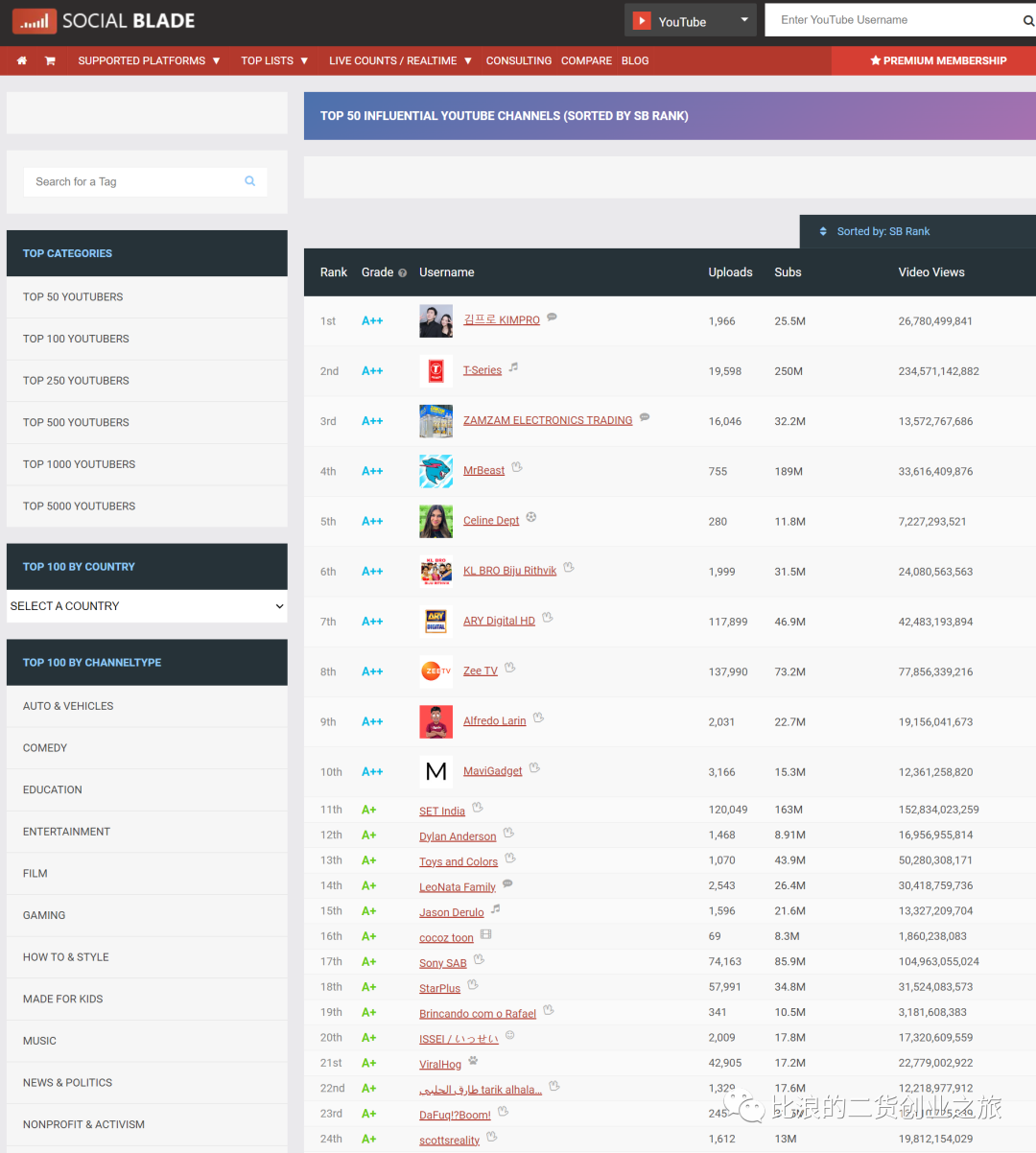Open the Comedy channel type

pyautogui.click(x=147, y=748)
